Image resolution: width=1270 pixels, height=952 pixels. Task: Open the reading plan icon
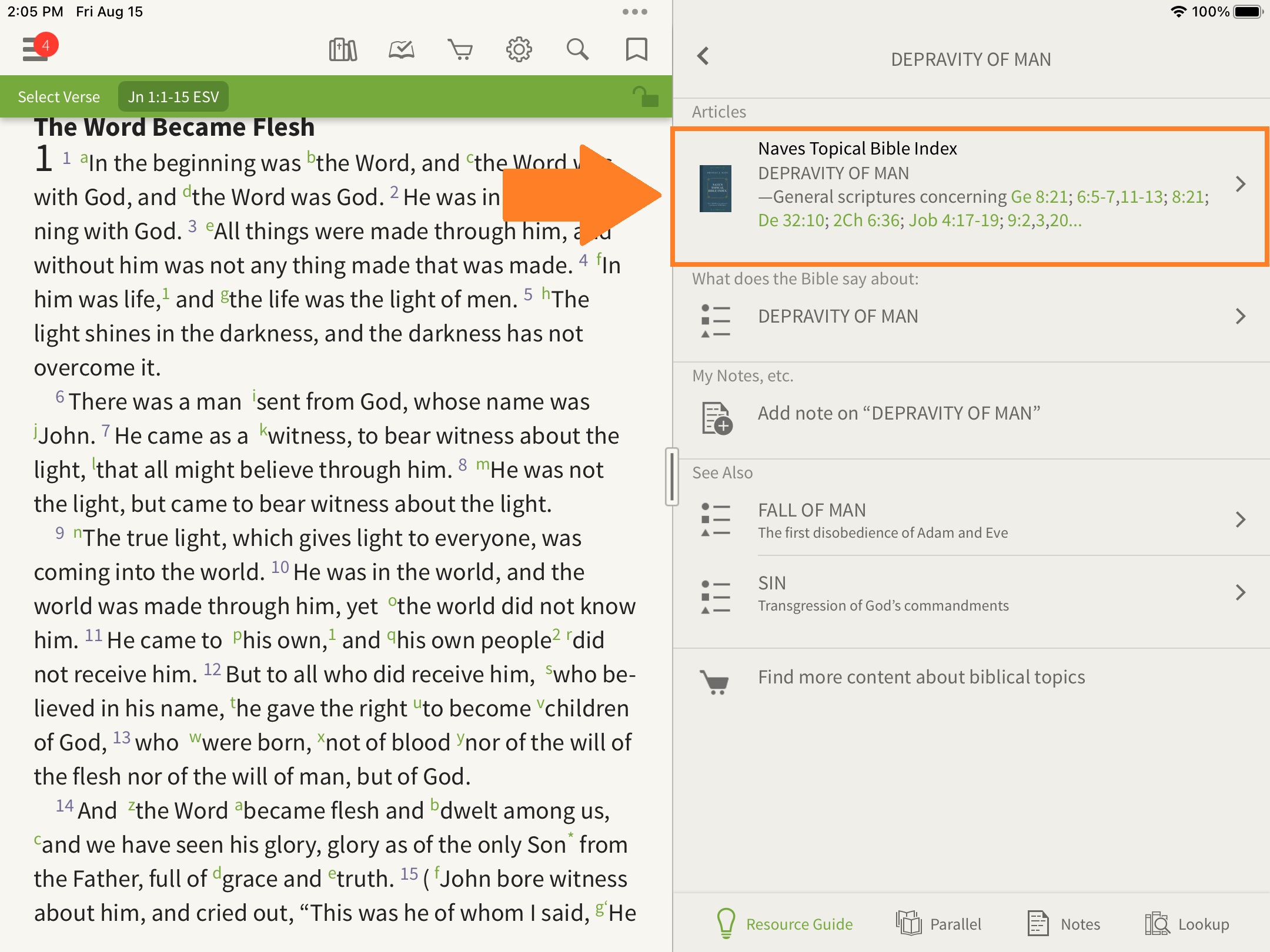click(x=402, y=50)
